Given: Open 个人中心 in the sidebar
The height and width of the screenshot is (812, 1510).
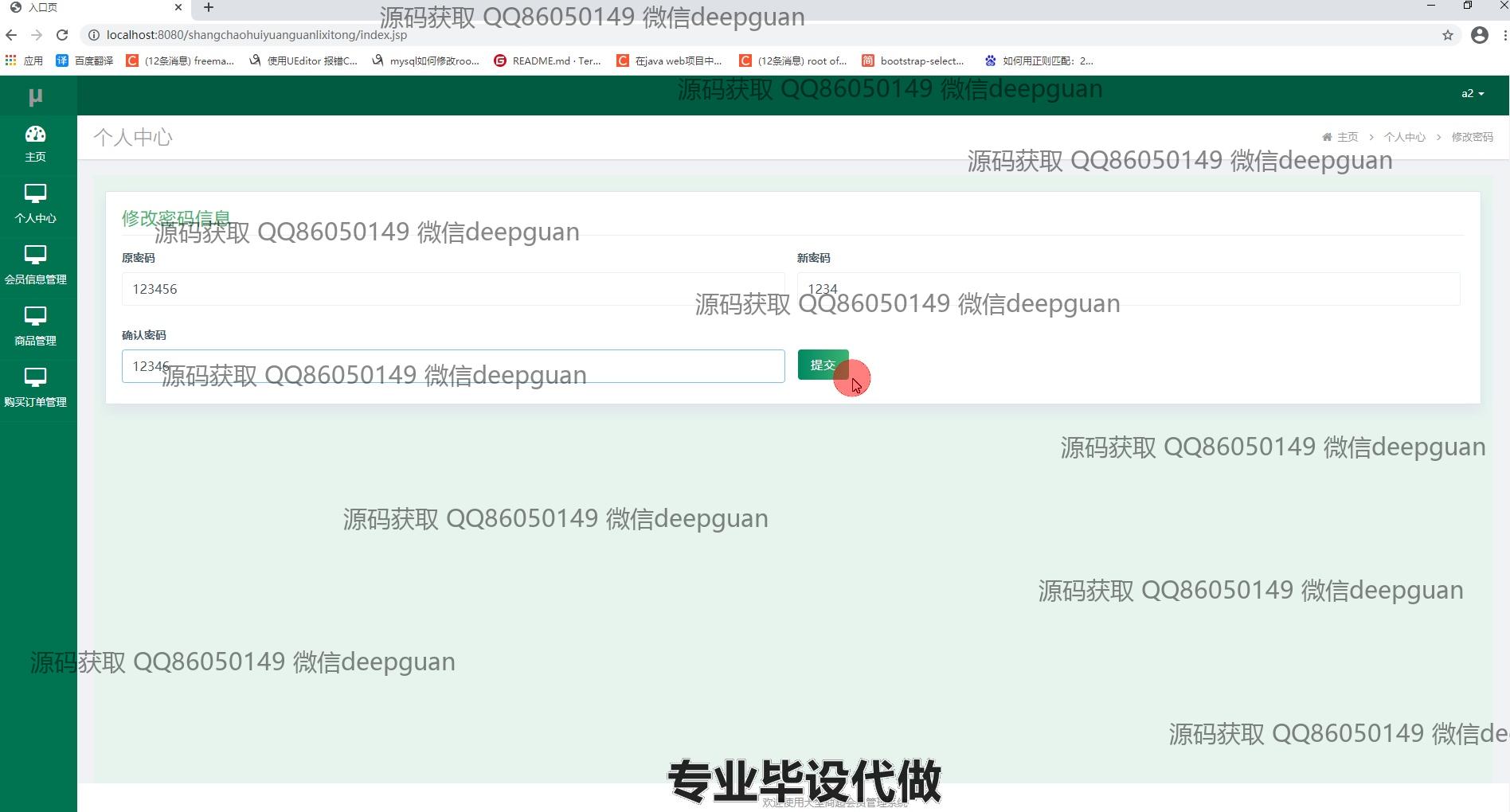Looking at the screenshot, I should click(35, 204).
